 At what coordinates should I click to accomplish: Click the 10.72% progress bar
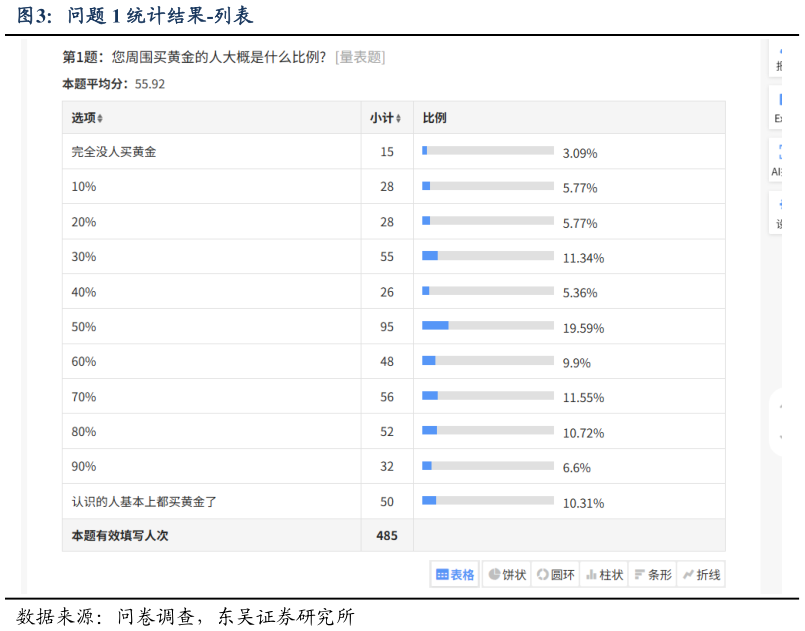488,430
